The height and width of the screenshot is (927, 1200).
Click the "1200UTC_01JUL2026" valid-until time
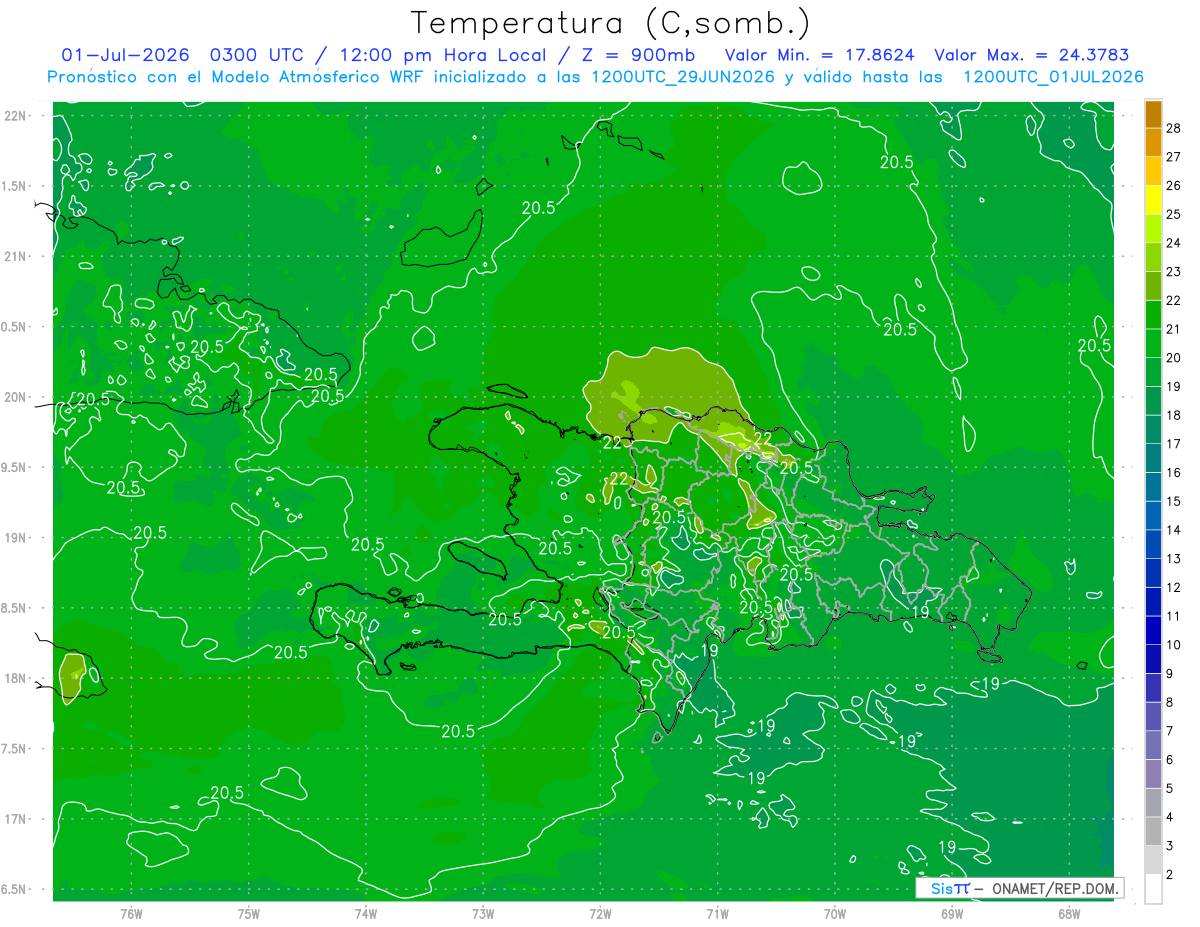[x=1053, y=77]
